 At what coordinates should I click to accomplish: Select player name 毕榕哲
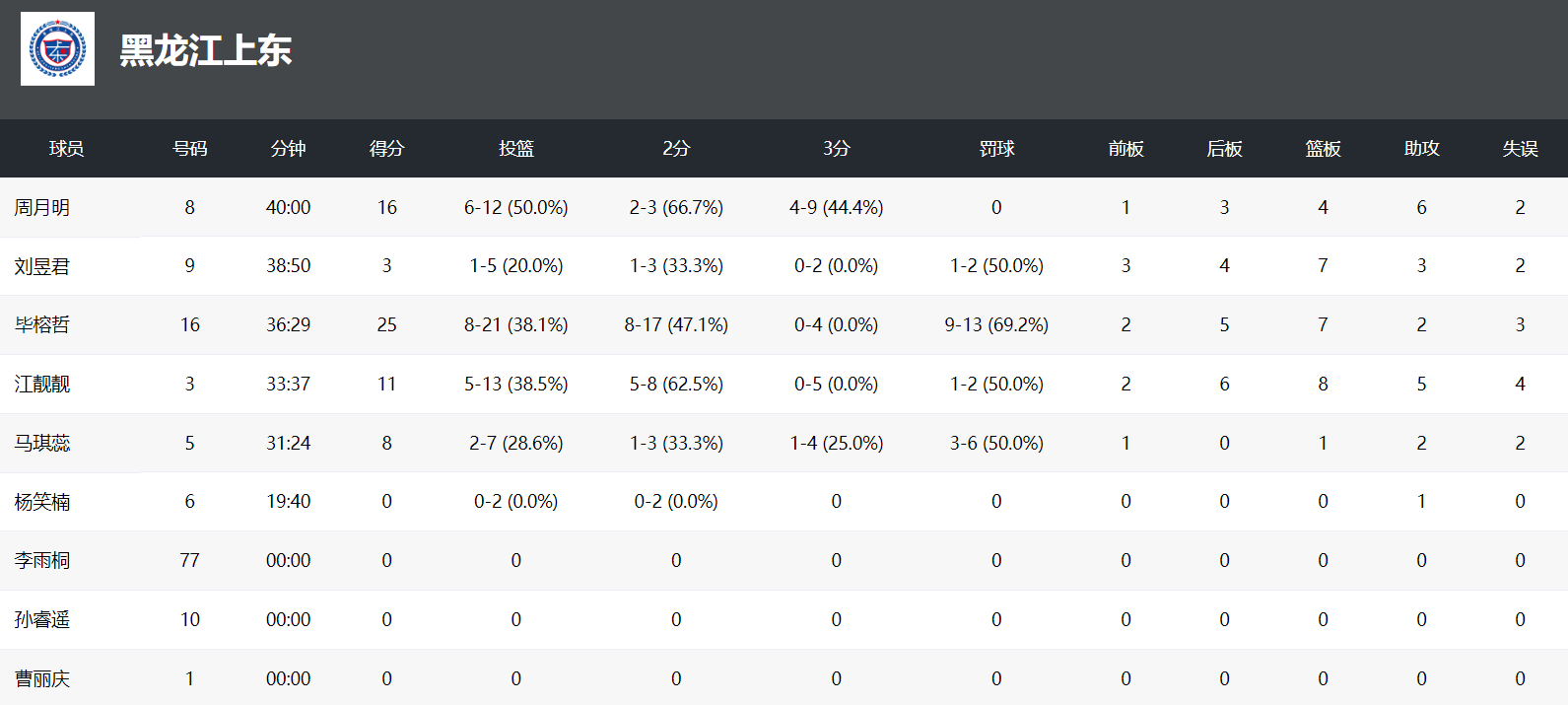pos(42,325)
